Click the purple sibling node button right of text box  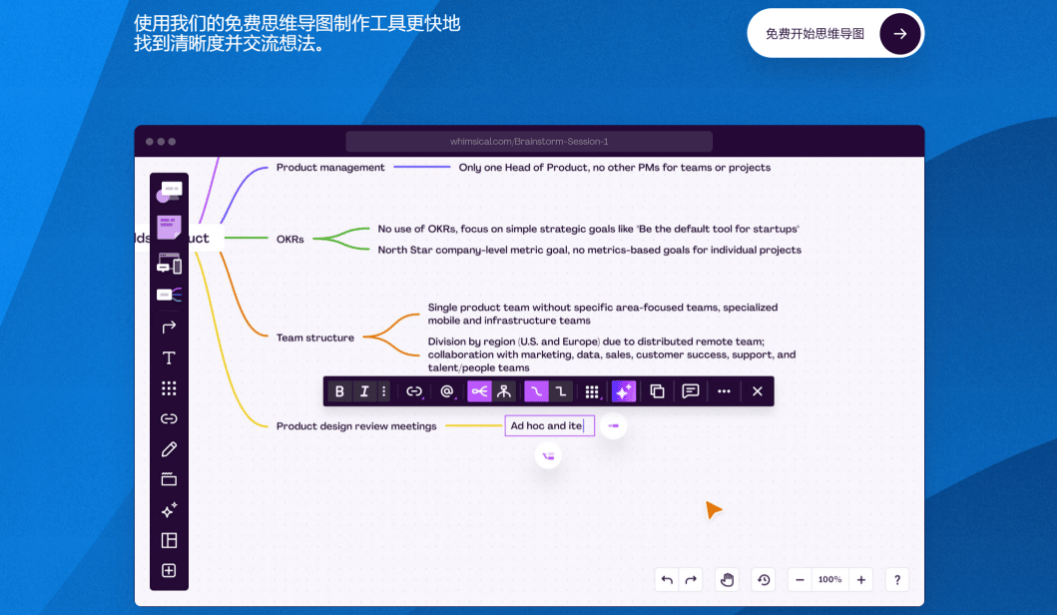coord(613,426)
